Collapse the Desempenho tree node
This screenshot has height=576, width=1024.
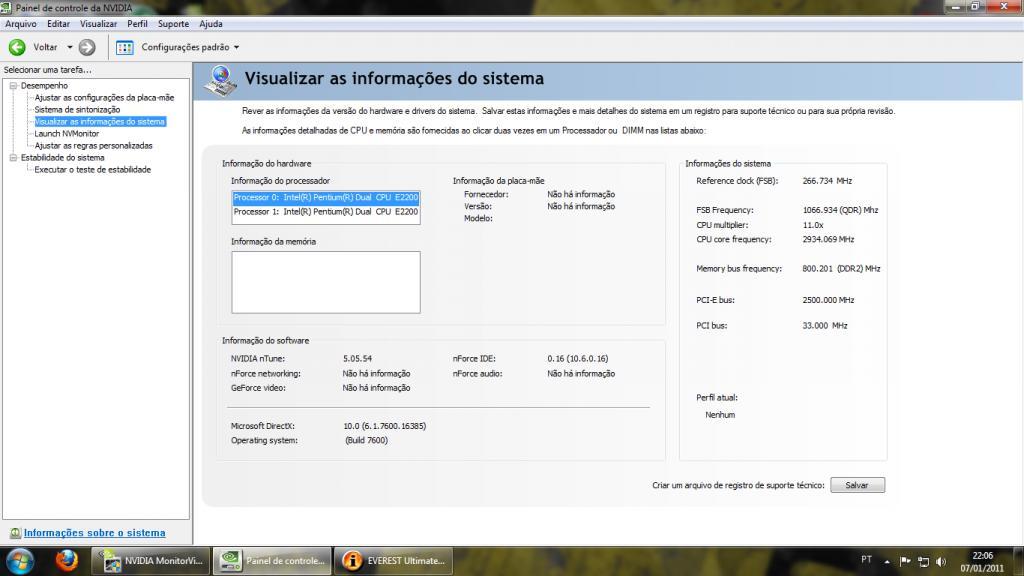[13, 86]
